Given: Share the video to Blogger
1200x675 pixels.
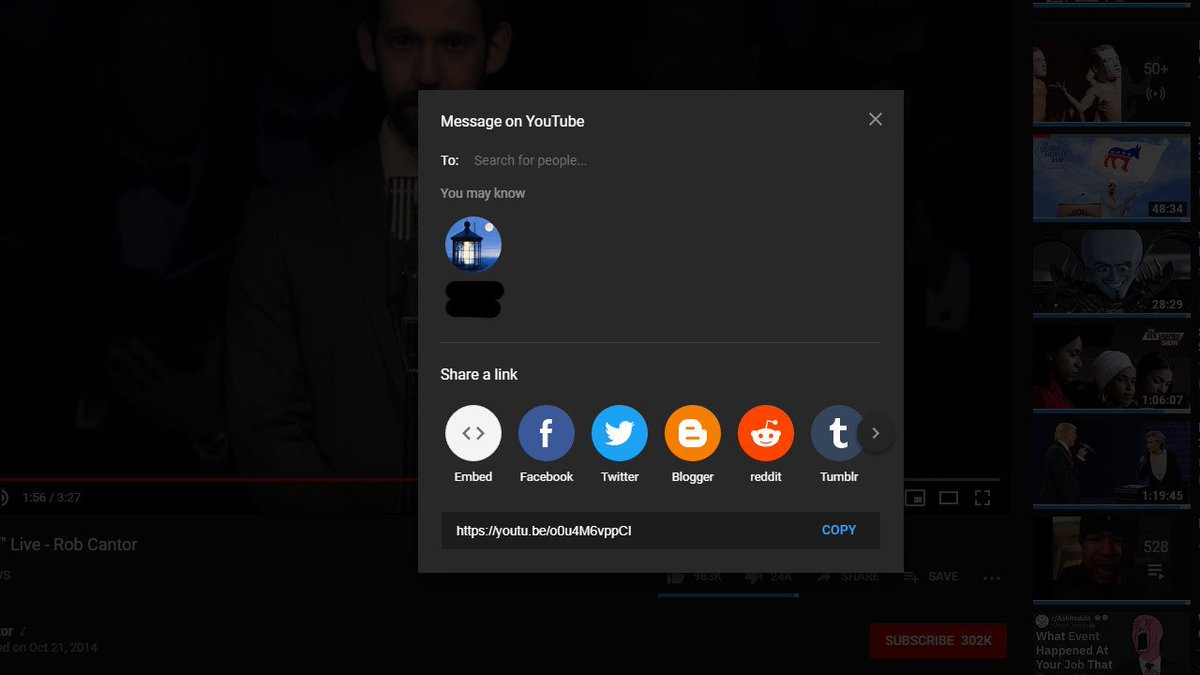Looking at the screenshot, I should (x=692, y=433).
